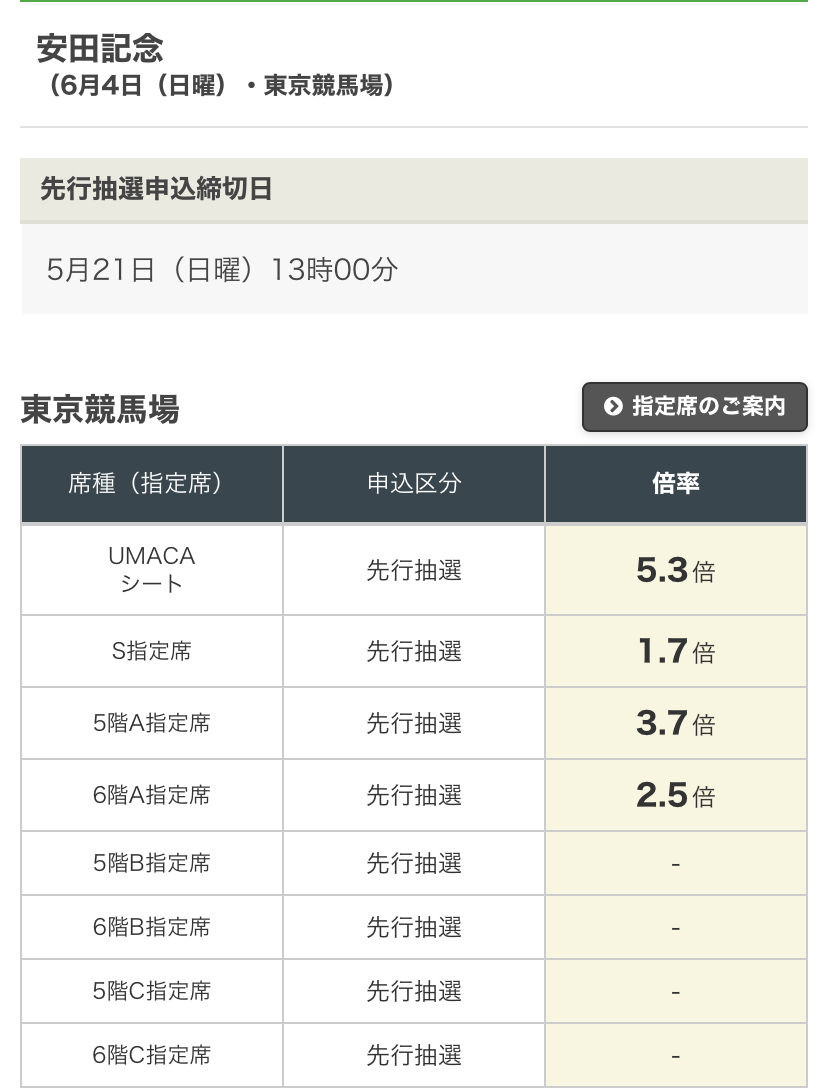Select the 席種（指定席） column header
Image resolution: width=828 pixels, height=1091 pixels.
point(152,484)
